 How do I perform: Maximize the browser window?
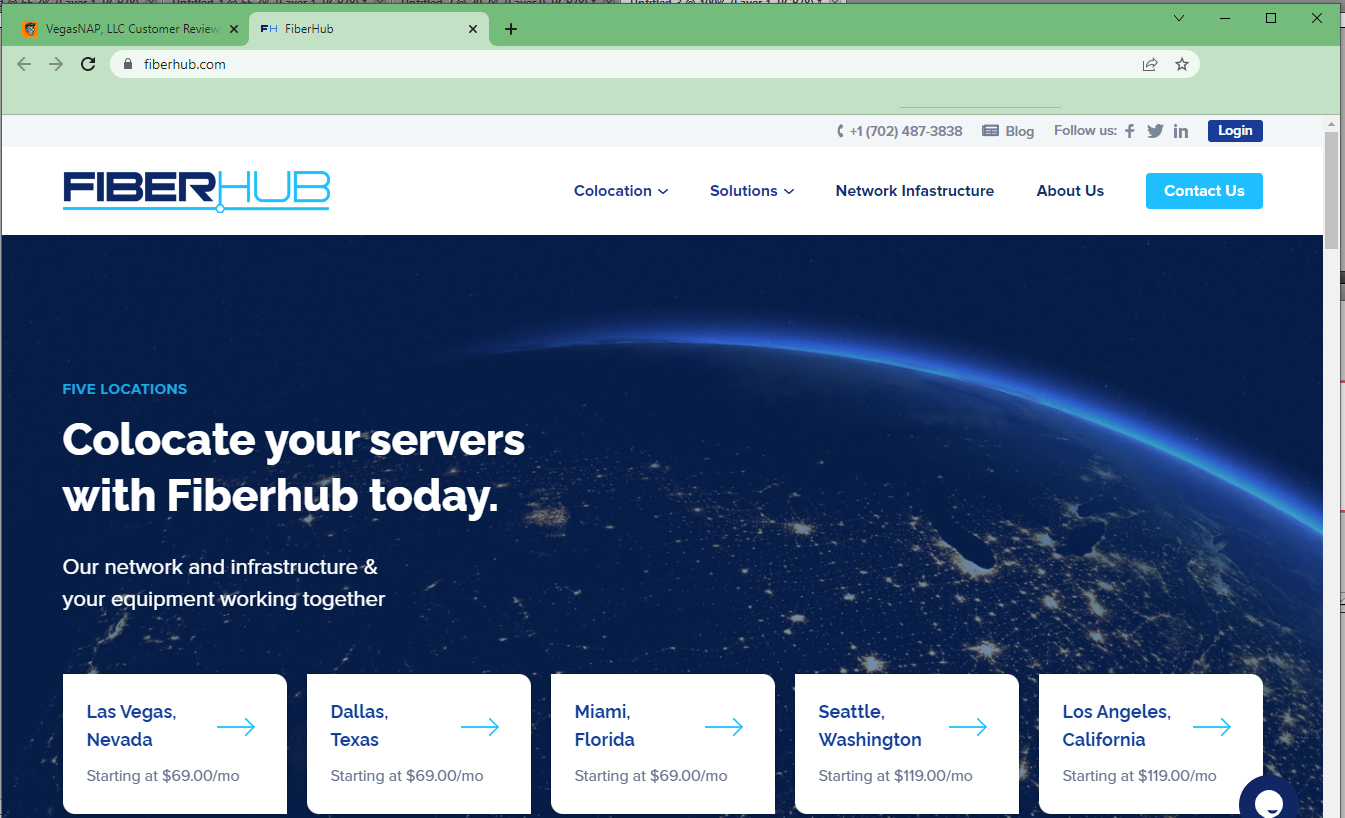[1271, 18]
